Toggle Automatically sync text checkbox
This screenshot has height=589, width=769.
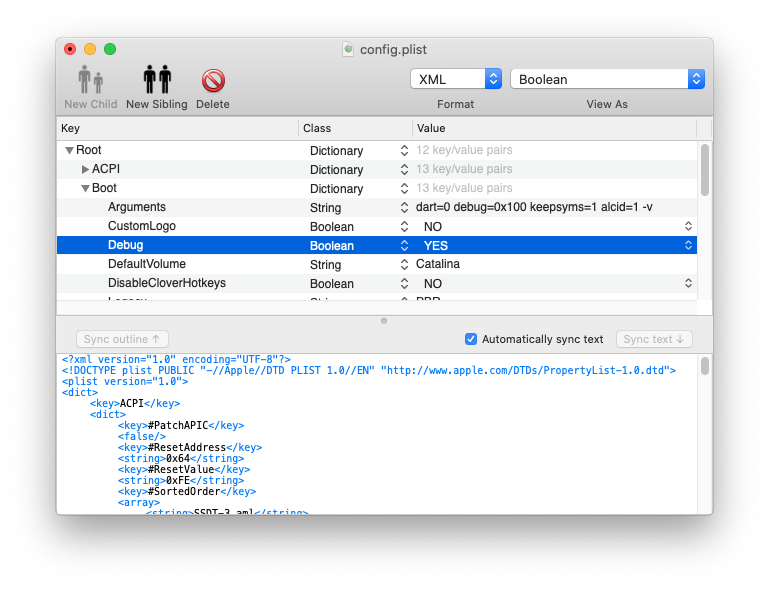pyautogui.click(x=471, y=339)
